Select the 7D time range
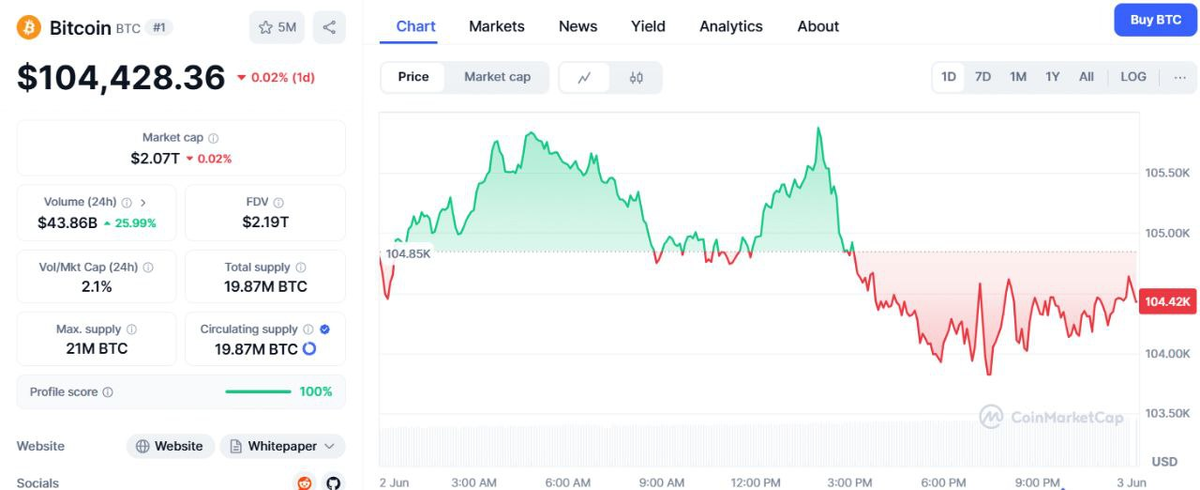Viewport: 1200px width, 490px height. pos(983,77)
